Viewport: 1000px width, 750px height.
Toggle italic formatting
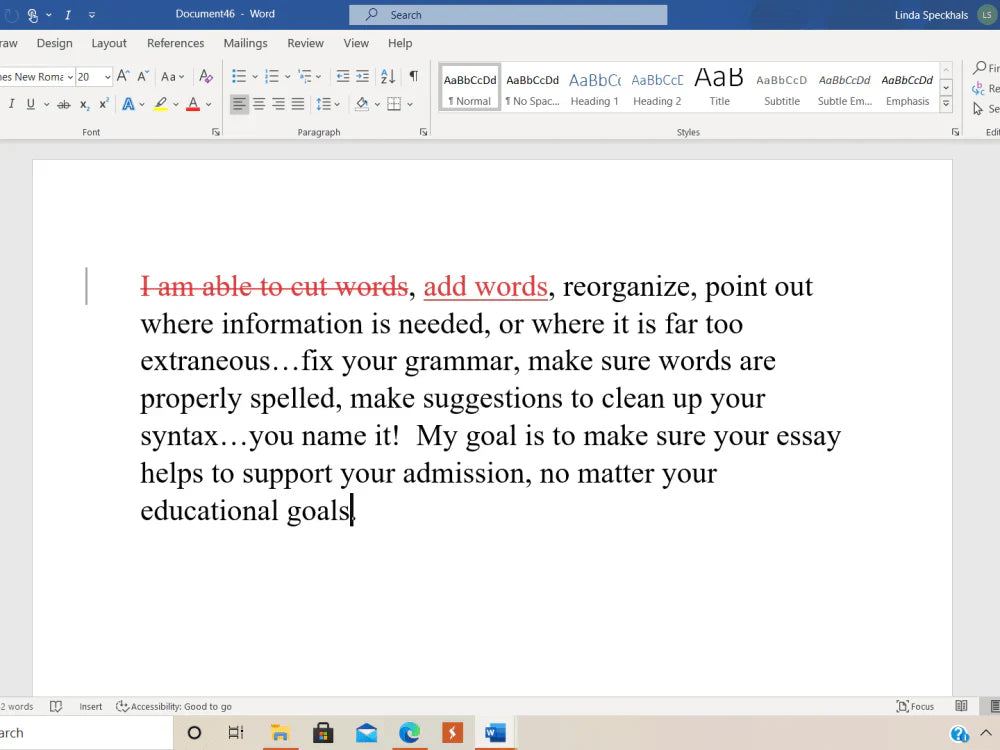(x=11, y=104)
